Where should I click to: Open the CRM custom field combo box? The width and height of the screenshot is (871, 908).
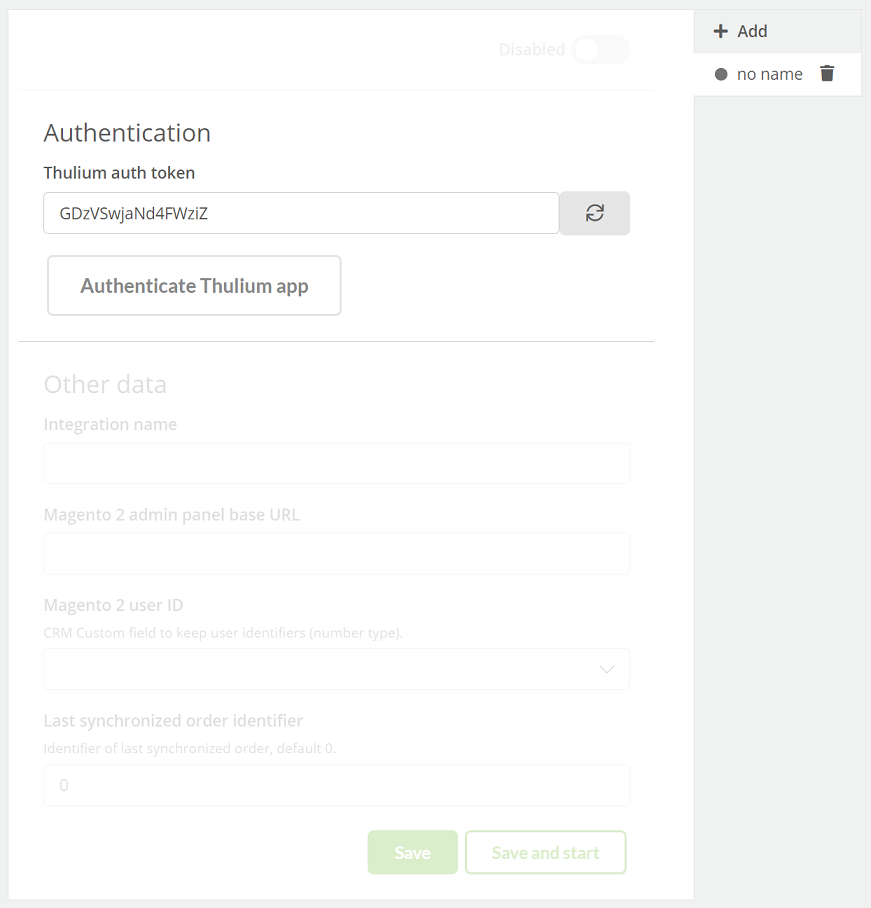pos(336,669)
